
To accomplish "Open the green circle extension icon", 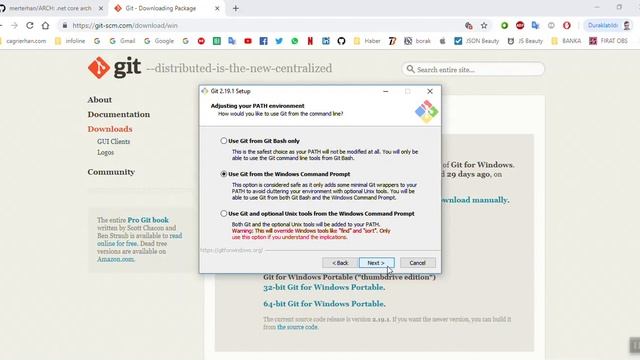I will tap(504, 25).
